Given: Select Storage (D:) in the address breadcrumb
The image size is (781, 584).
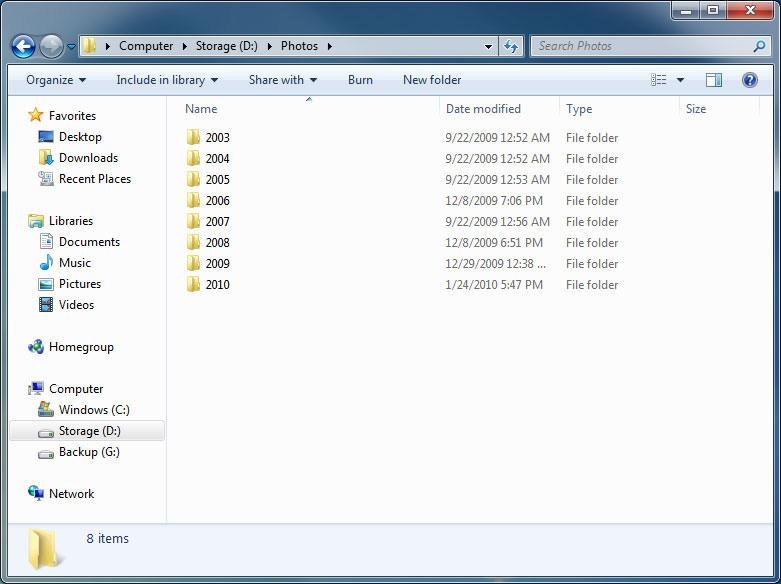Looking at the screenshot, I should click(227, 46).
